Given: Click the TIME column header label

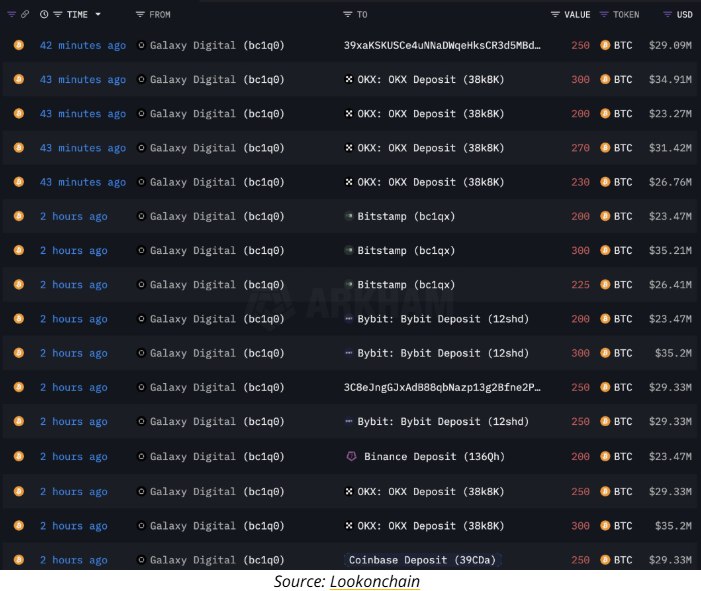Looking at the screenshot, I should pyautogui.click(x=77, y=15).
